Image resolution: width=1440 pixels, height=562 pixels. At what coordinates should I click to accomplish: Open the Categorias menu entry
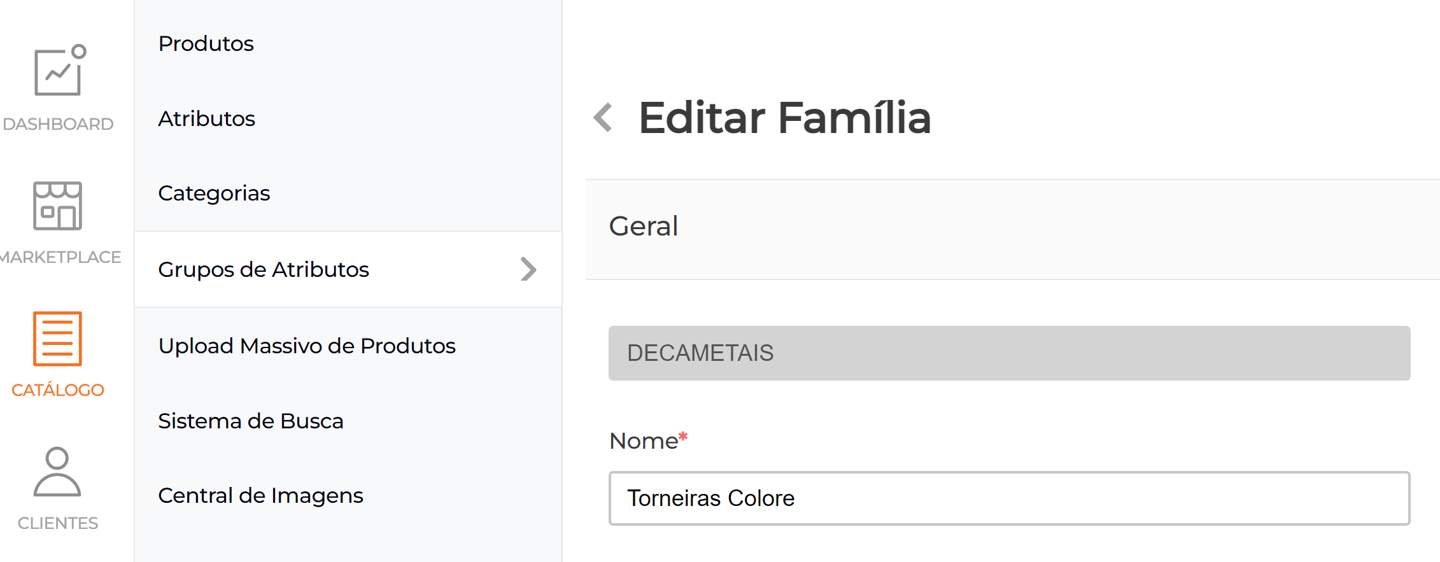click(214, 194)
